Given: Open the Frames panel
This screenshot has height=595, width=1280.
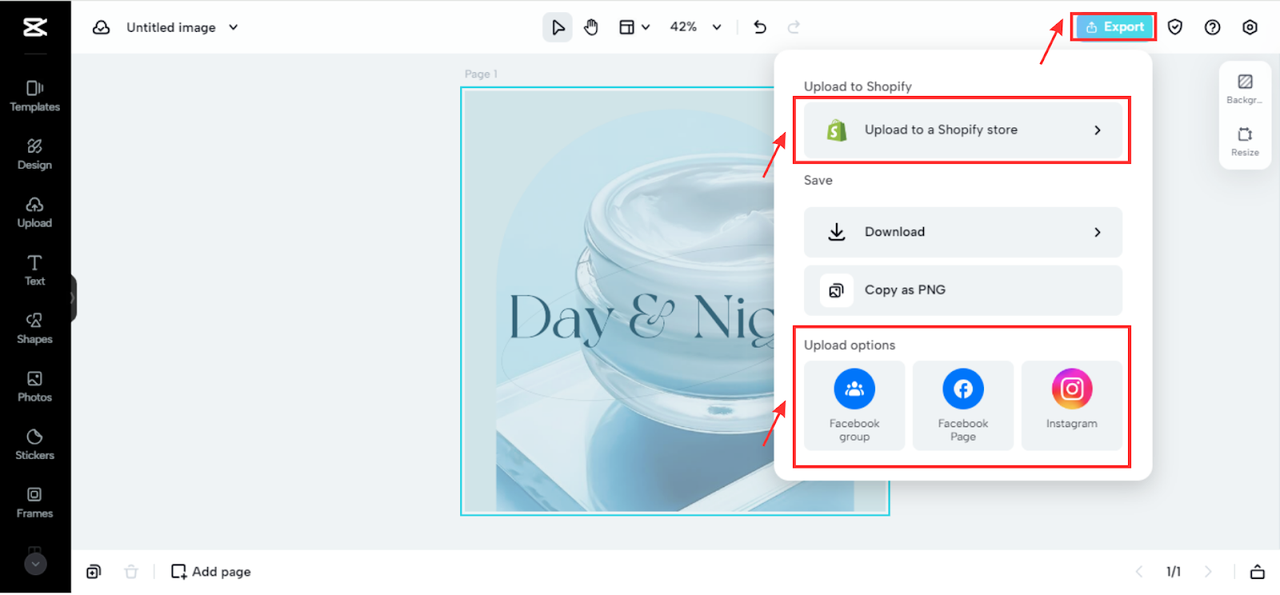Looking at the screenshot, I should (35, 502).
